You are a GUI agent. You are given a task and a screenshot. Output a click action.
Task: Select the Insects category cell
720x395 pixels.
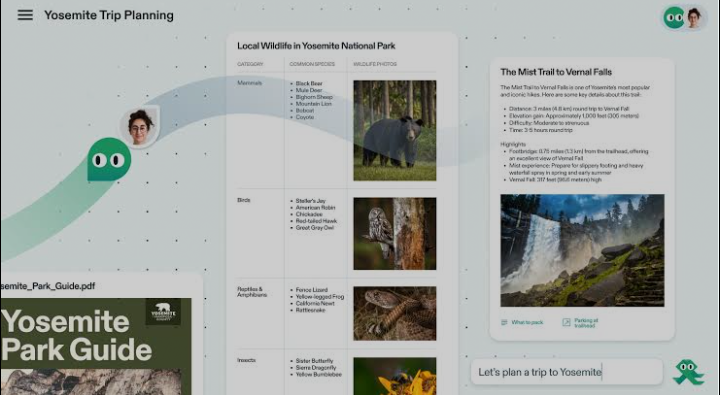pyautogui.click(x=246, y=360)
